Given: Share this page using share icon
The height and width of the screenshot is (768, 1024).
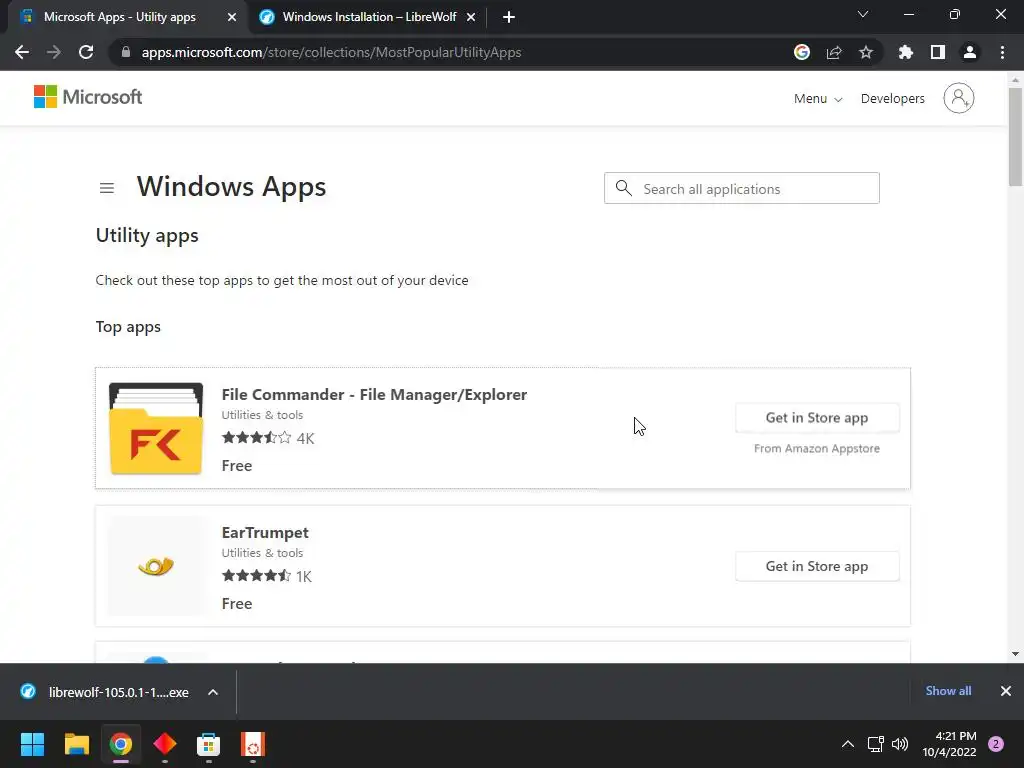Looking at the screenshot, I should pyautogui.click(x=834, y=52).
